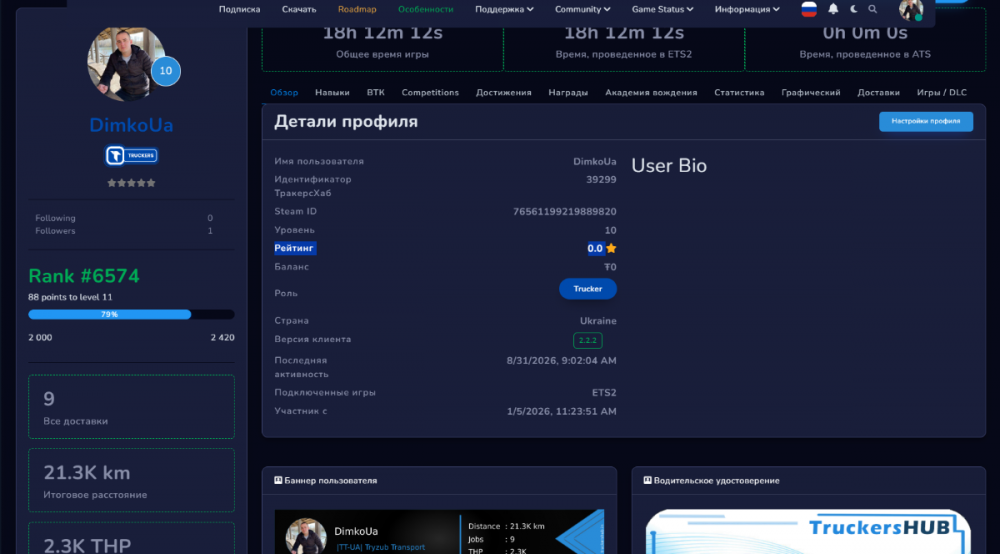This screenshot has width=1000, height=554.
Task: Switch to the Статистика tab
Action: [739, 92]
